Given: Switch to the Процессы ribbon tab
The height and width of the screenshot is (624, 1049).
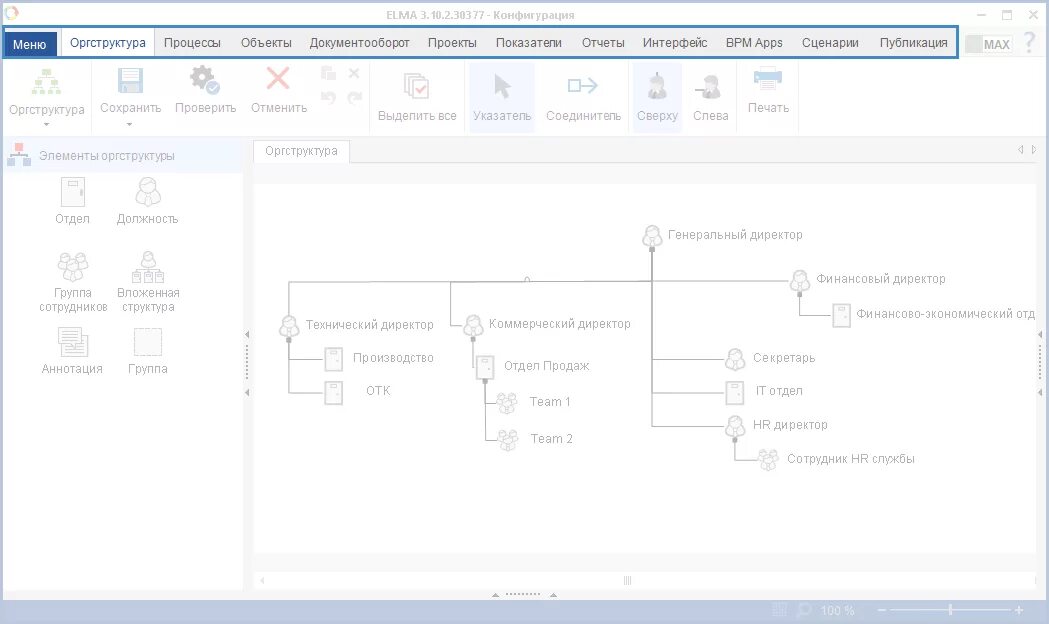Looking at the screenshot, I should tap(192, 43).
